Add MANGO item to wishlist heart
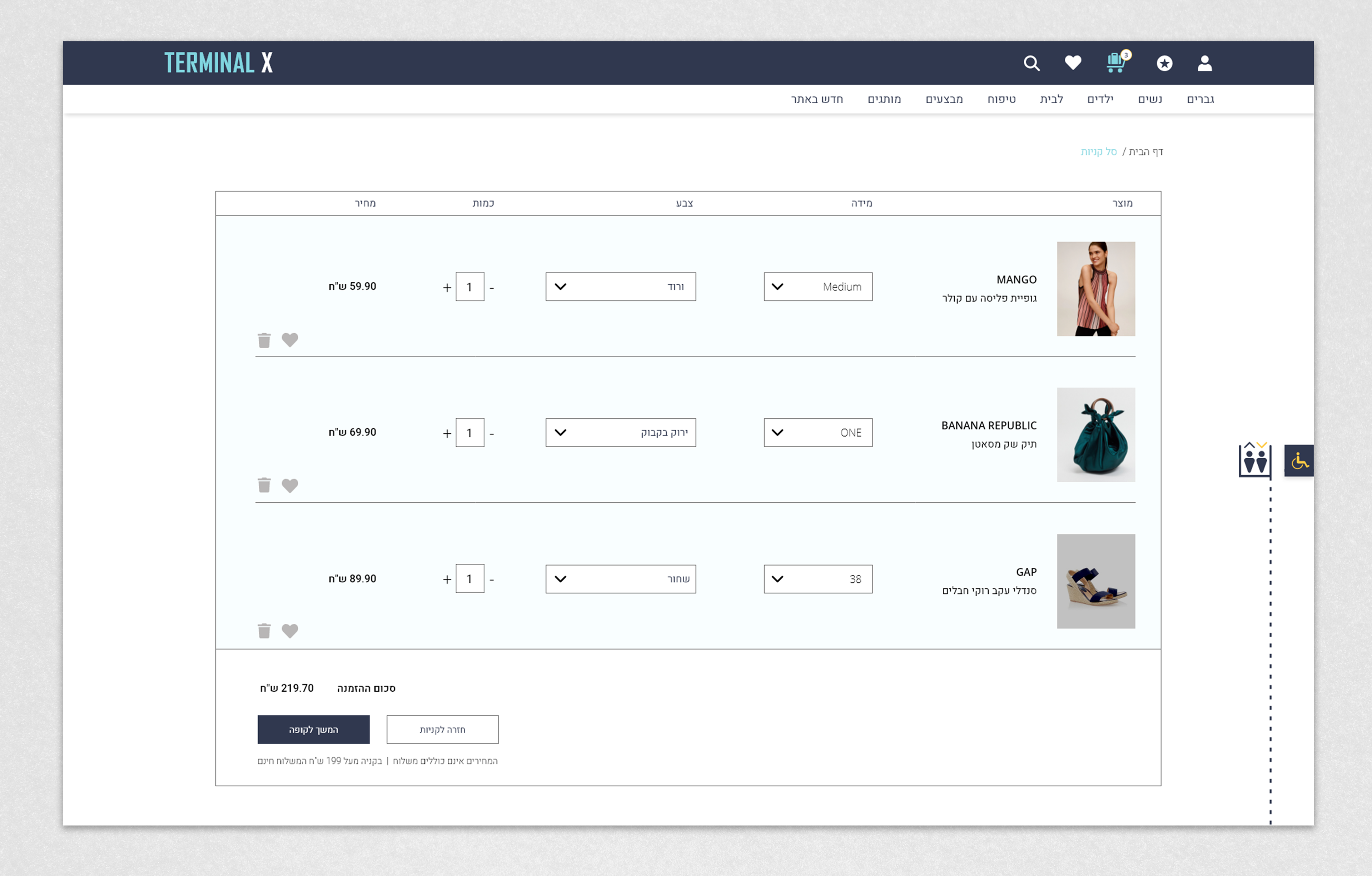Viewport: 1372px width, 876px height. [x=290, y=340]
